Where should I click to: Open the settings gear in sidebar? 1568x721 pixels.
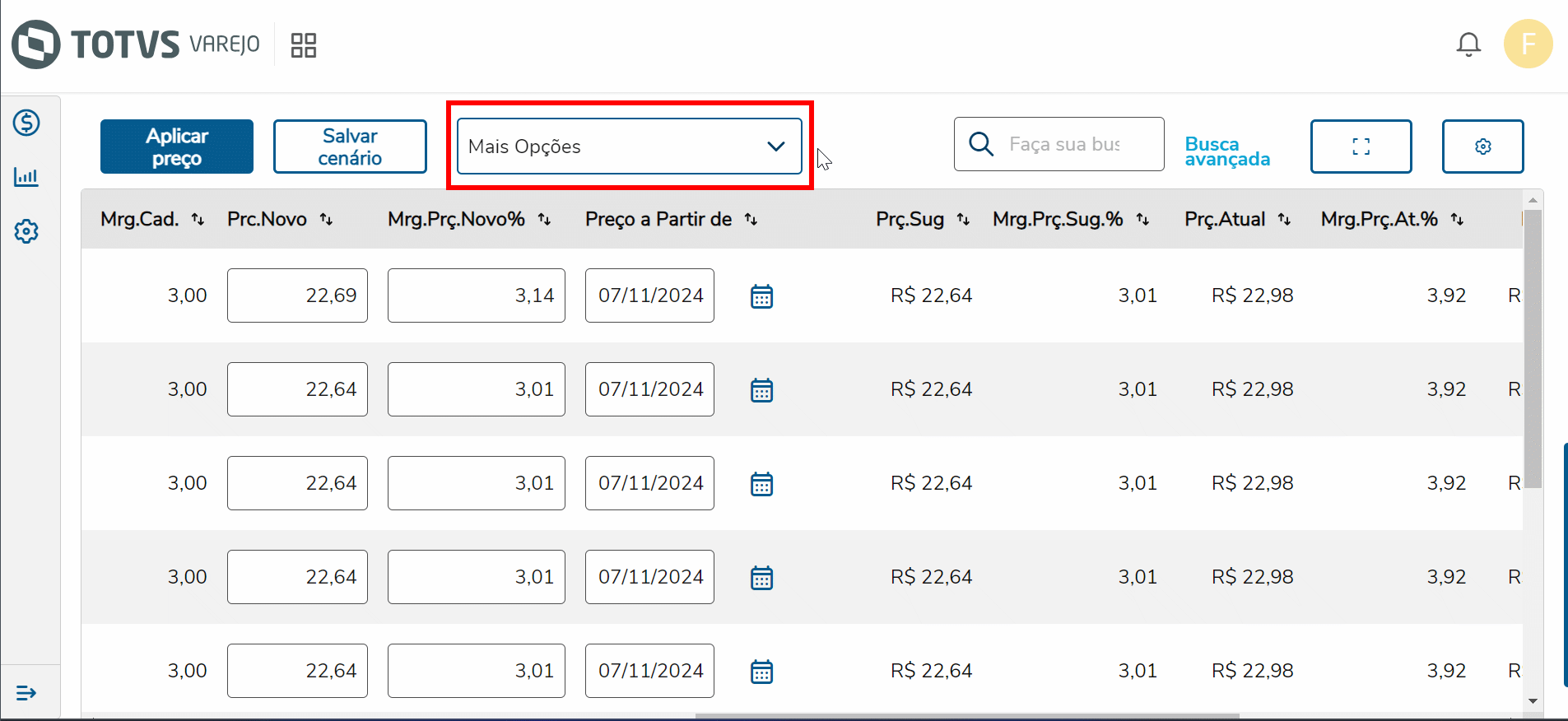(x=26, y=231)
